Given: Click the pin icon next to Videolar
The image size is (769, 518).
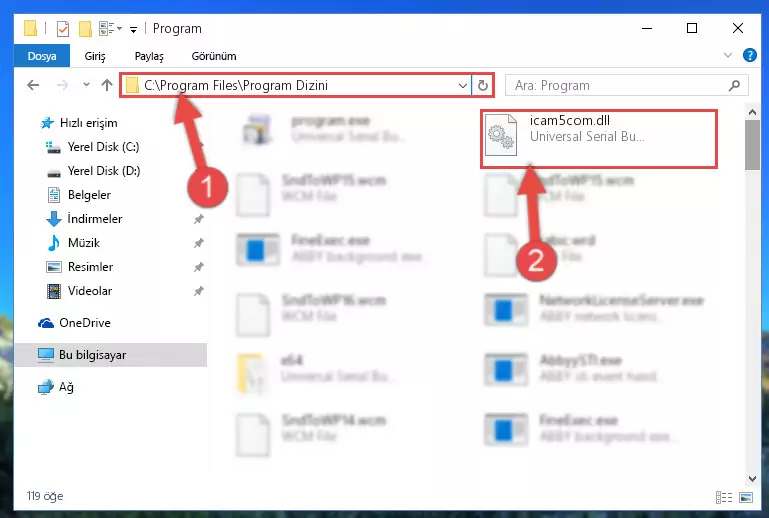Looking at the screenshot, I should click(198, 291).
